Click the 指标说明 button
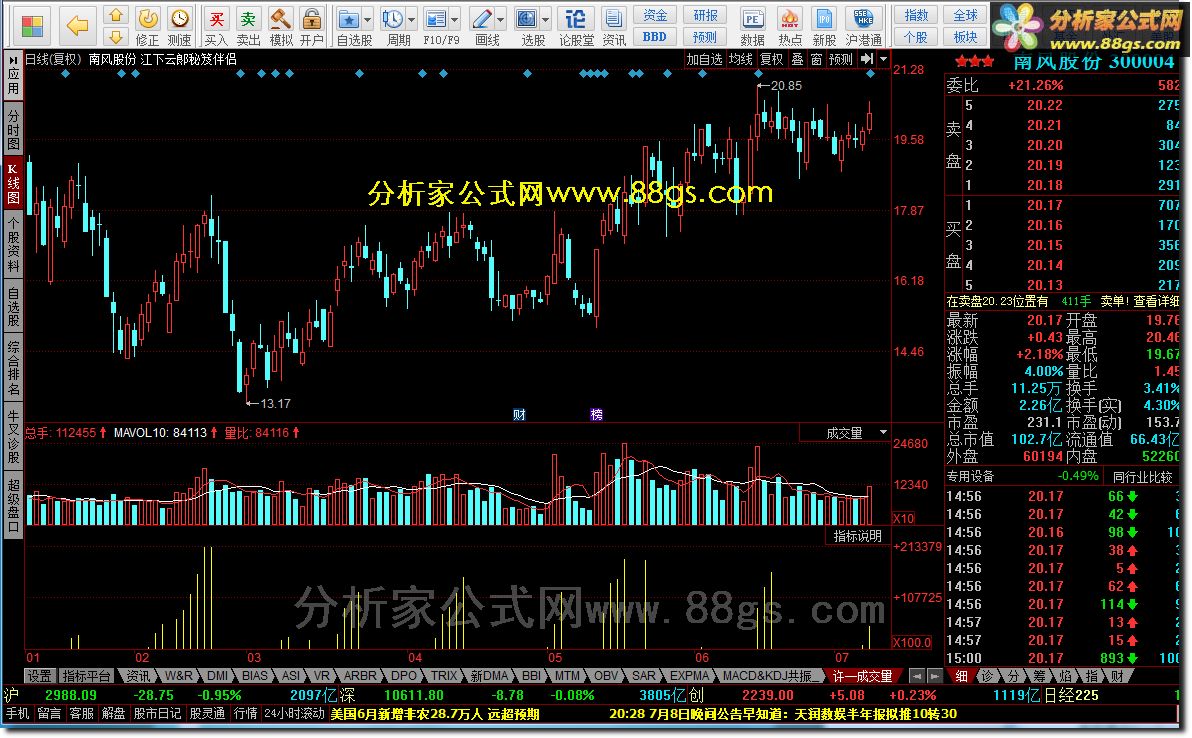Image resolution: width=1192 pixels, height=738 pixels. (858, 536)
